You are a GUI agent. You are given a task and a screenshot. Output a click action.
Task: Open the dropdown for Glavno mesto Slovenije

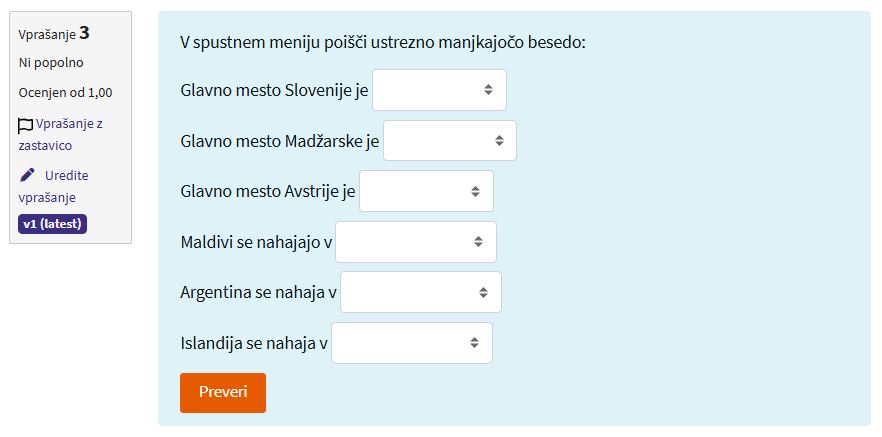tap(439, 89)
